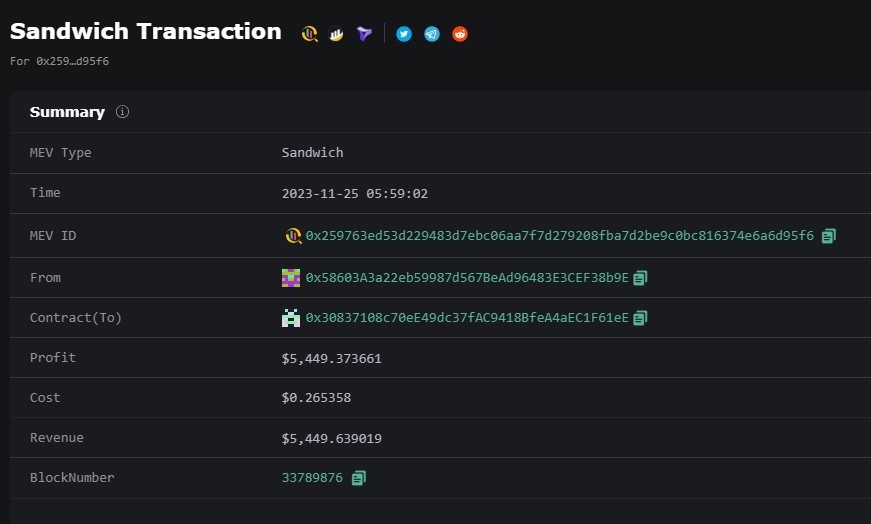Copy the Contract(To) address
This screenshot has width=871, height=524.
coord(641,318)
